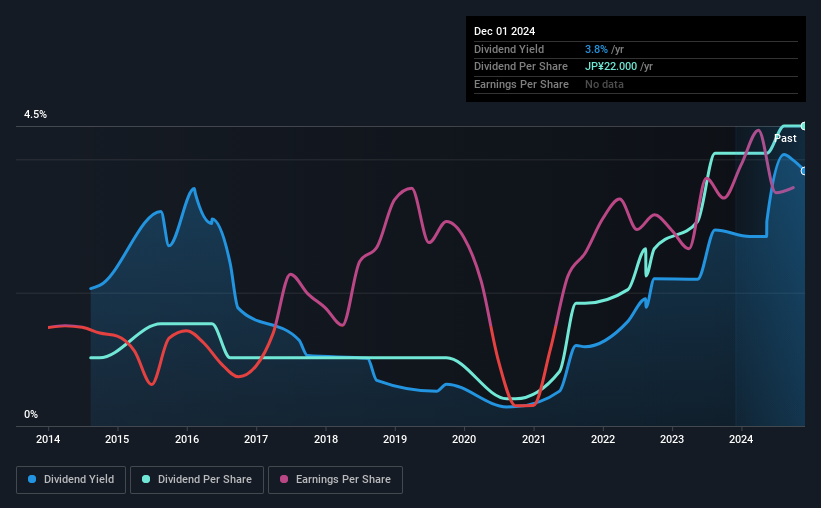Image resolution: width=821 pixels, height=508 pixels.
Task: Click the 4.5% y-axis label
Action: [x=35, y=114]
